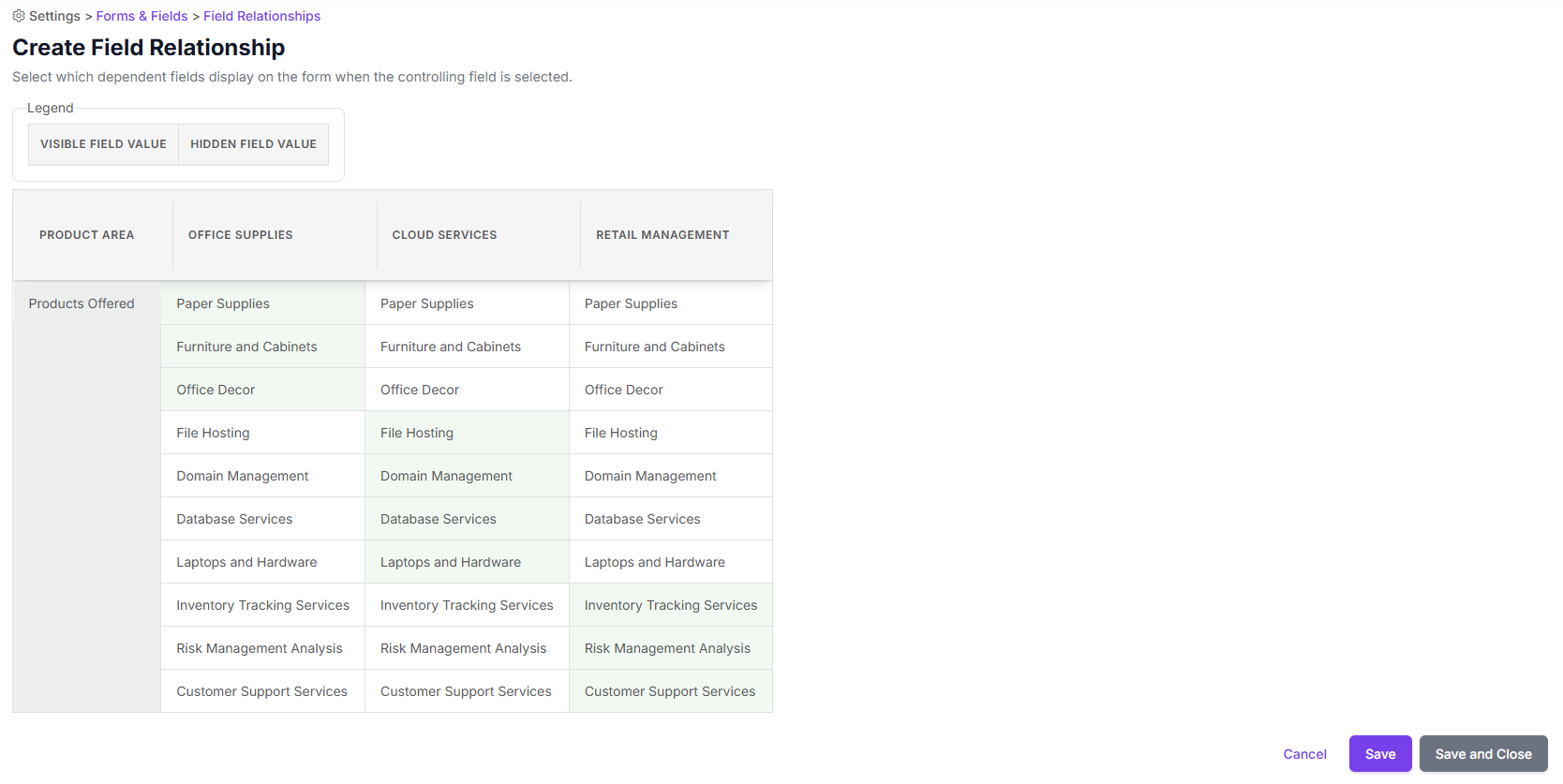Toggle Paper Supplies under Retail Management
1563x784 pixels.
coord(671,303)
